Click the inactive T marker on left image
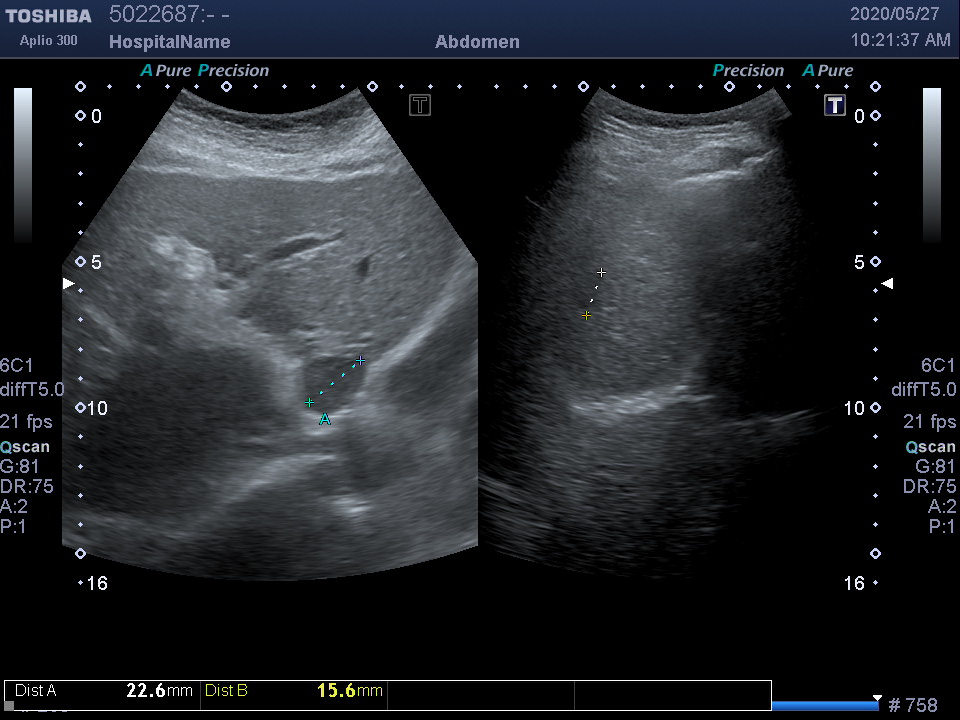Viewport: 960px width, 720px height. [x=420, y=105]
